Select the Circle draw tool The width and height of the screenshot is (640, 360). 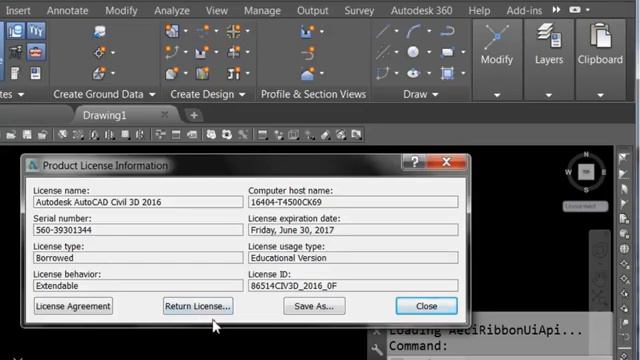[413, 52]
